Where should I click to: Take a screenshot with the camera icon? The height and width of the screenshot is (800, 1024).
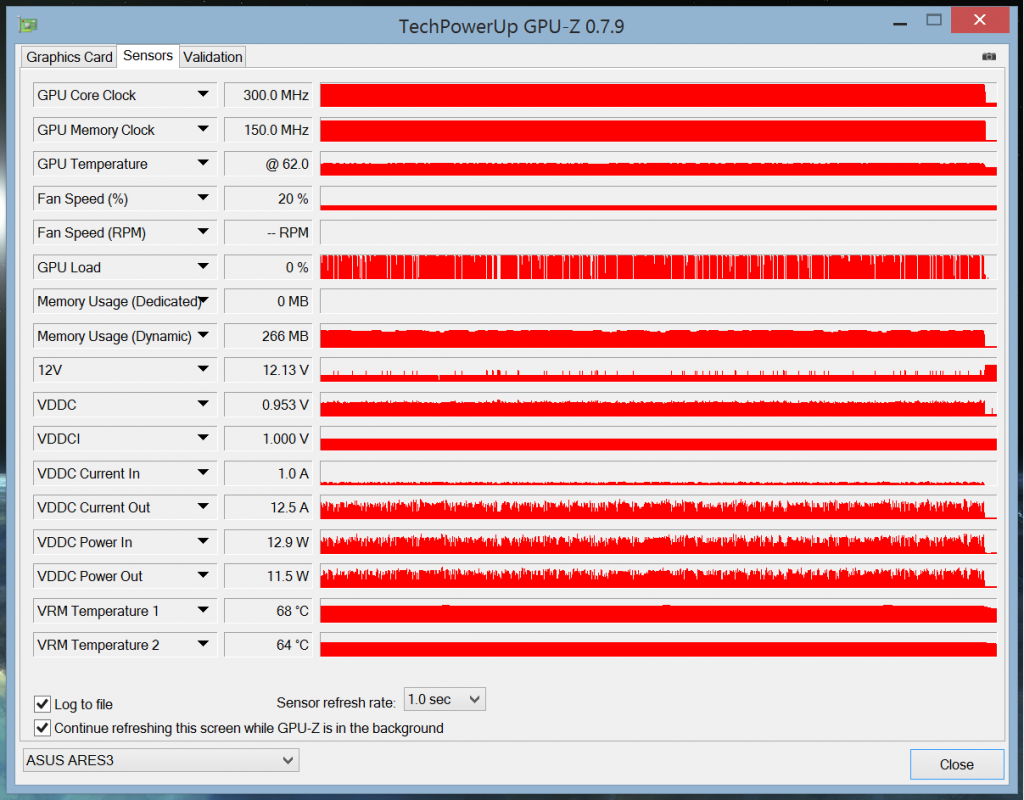click(x=989, y=57)
